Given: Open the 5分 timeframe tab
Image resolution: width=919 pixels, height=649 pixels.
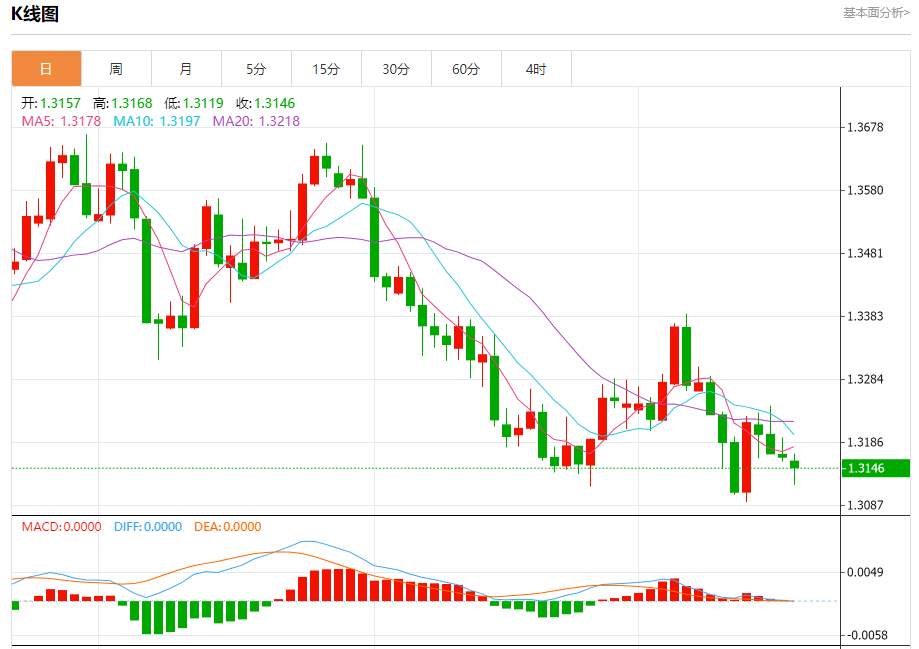Looking at the screenshot, I should tap(256, 69).
